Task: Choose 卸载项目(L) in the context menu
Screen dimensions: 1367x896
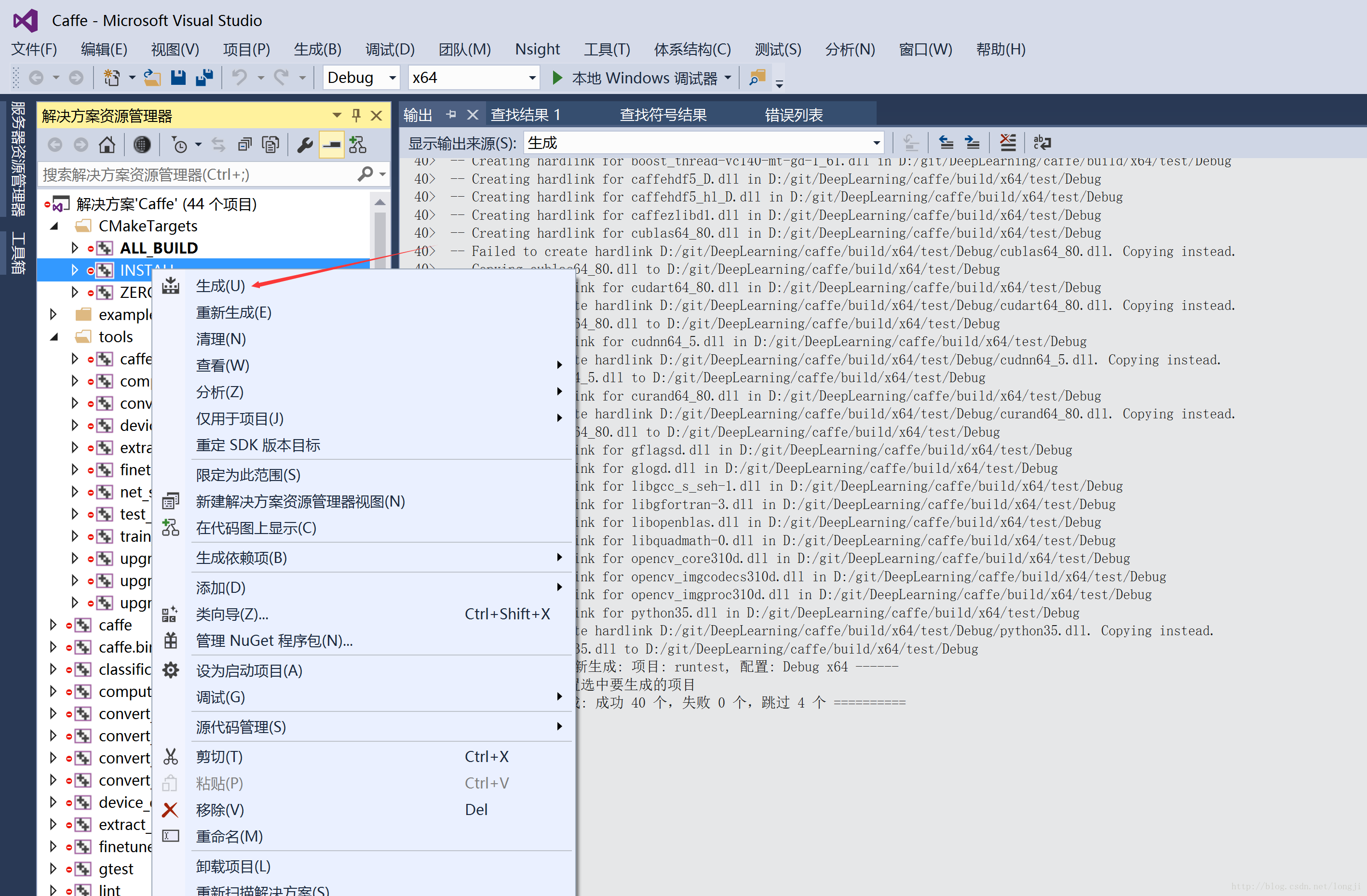Action: click(233, 866)
